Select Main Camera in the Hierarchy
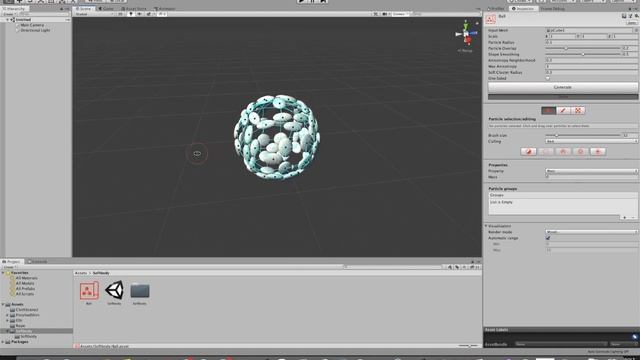640x360 pixels. pyautogui.click(x=32, y=25)
